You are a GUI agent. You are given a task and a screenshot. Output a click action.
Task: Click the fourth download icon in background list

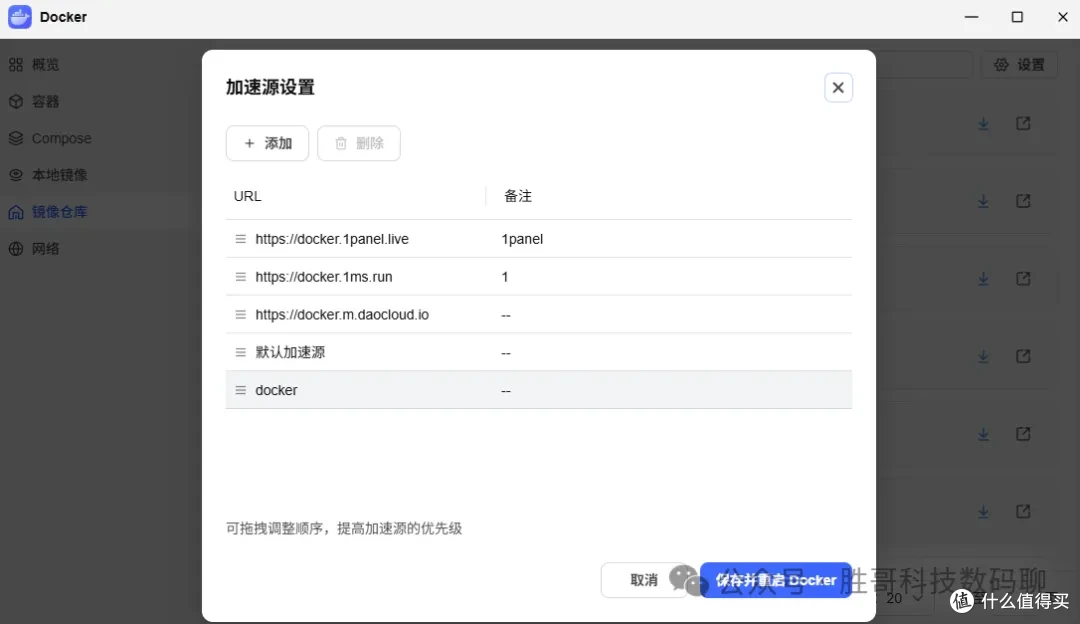[984, 357]
